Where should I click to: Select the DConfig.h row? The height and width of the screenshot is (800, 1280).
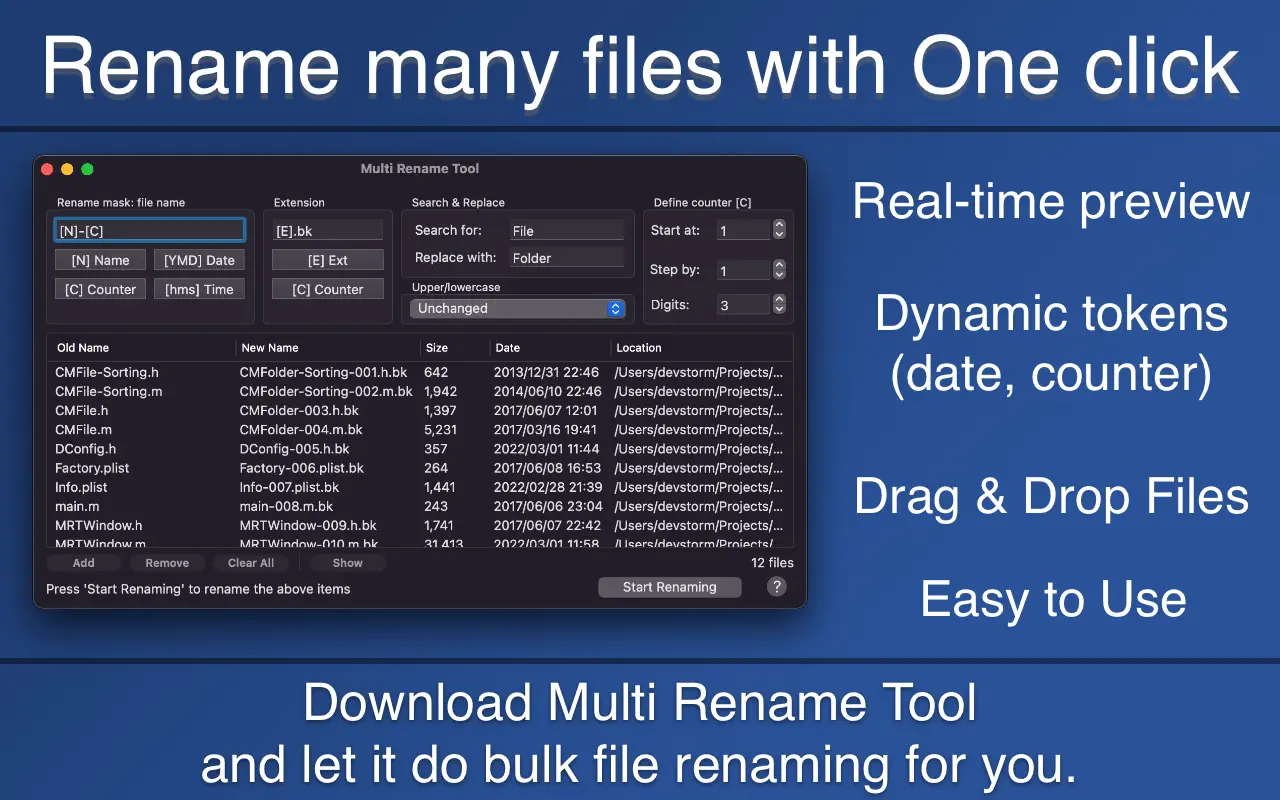pyautogui.click(x=420, y=449)
